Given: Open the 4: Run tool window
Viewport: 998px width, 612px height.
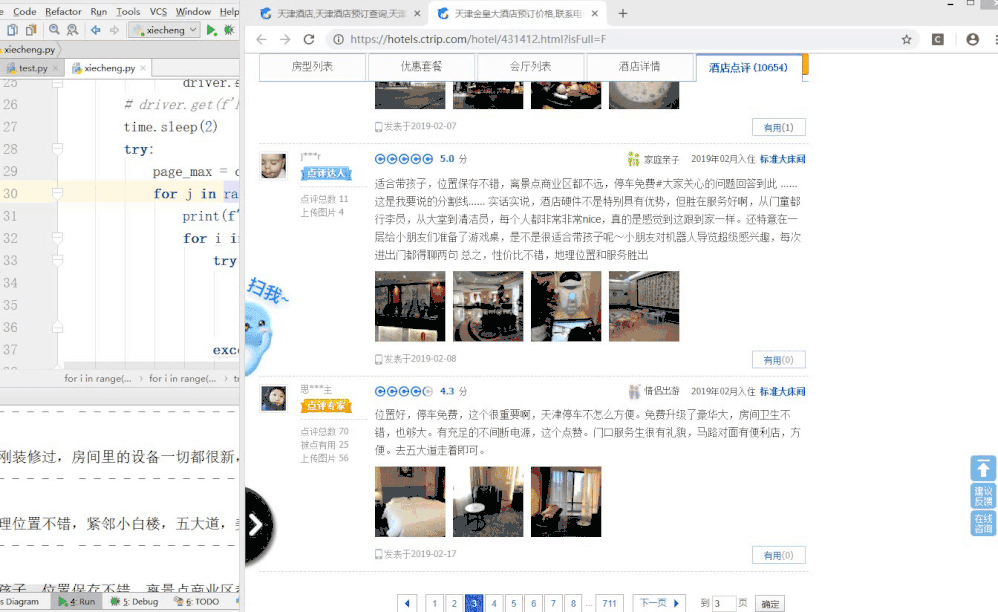Looking at the screenshot, I should coord(76,601).
